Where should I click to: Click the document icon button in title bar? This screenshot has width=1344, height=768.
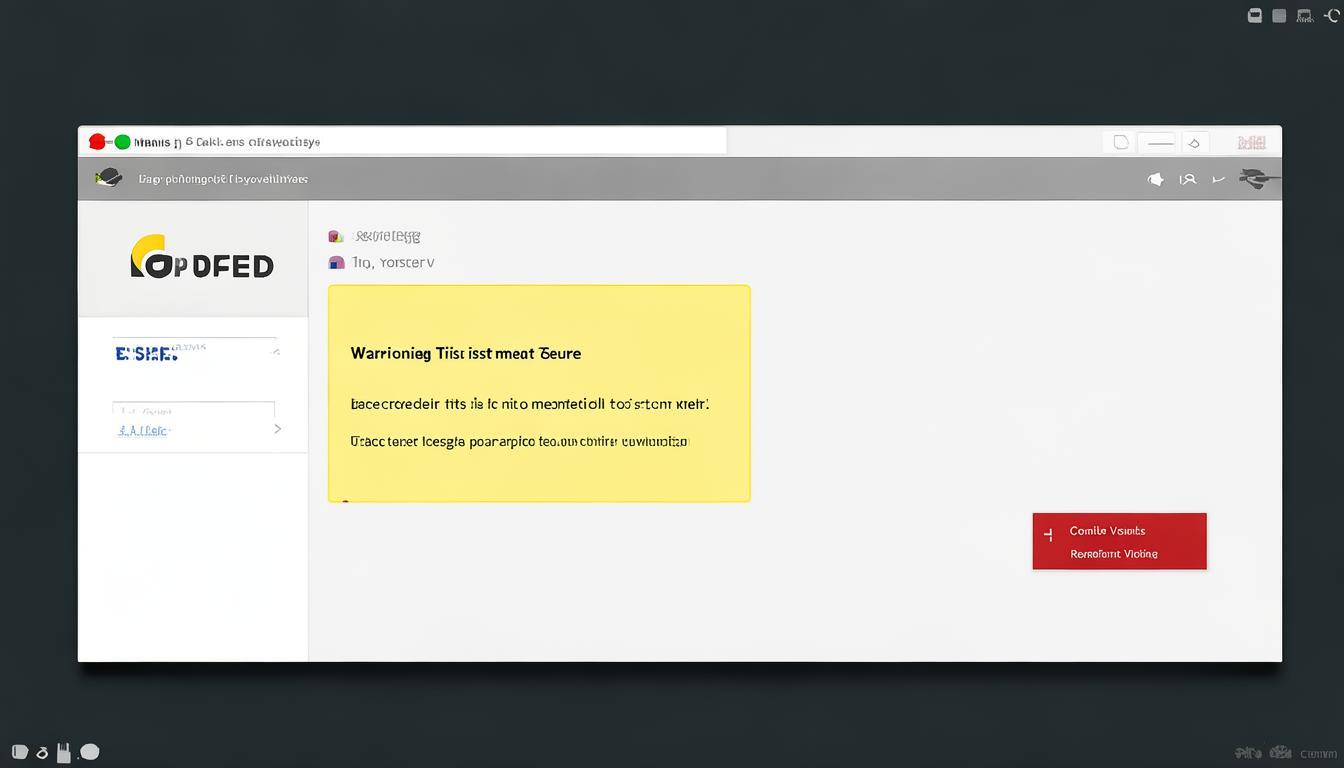(x=1121, y=142)
